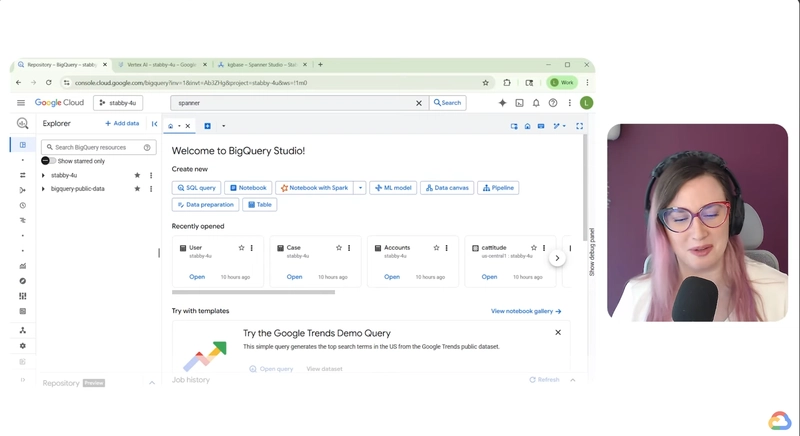Open the Google Cloud navigation menu
800x436 pixels.
click(21, 103)
